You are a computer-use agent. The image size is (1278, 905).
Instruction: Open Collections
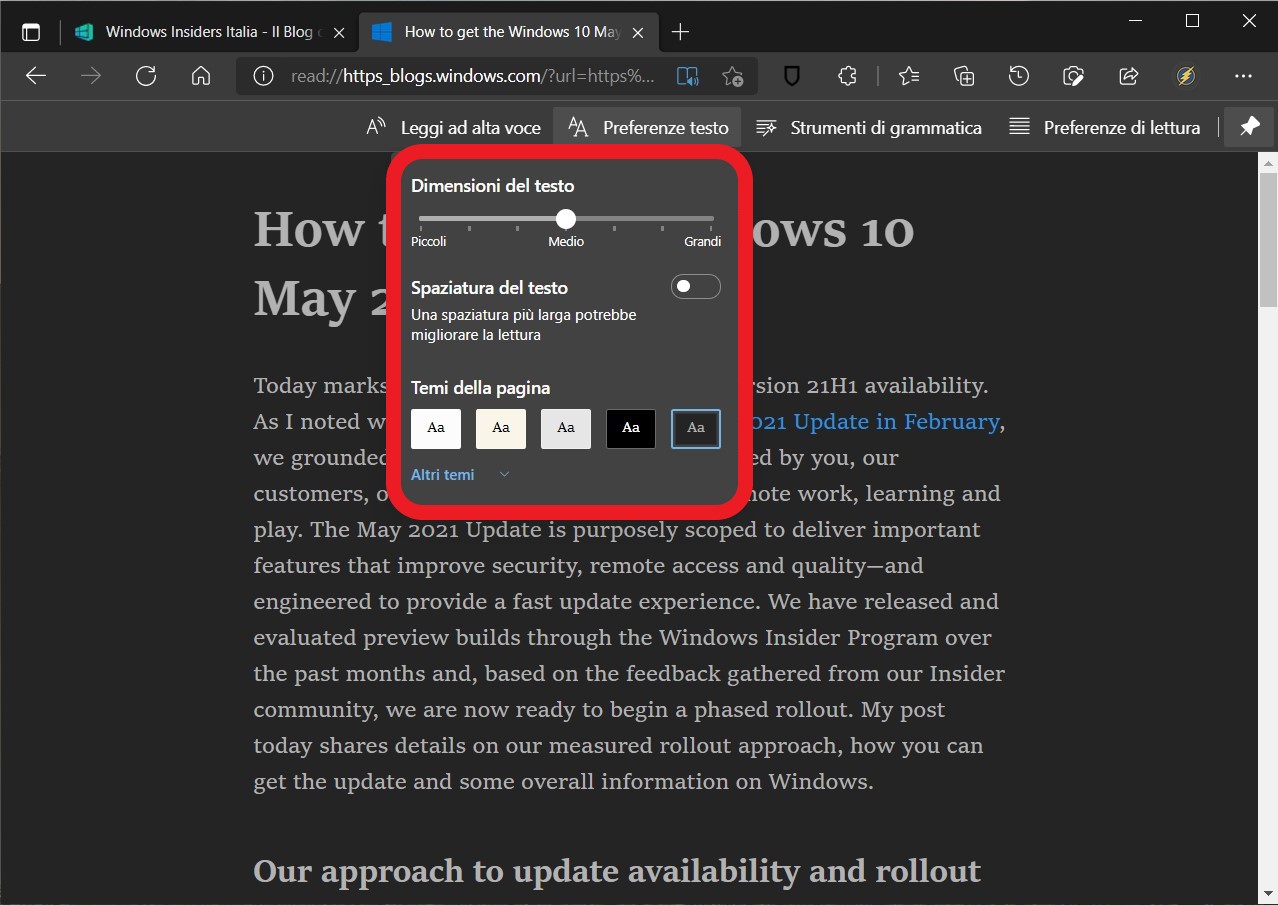(x=964, y=76)
